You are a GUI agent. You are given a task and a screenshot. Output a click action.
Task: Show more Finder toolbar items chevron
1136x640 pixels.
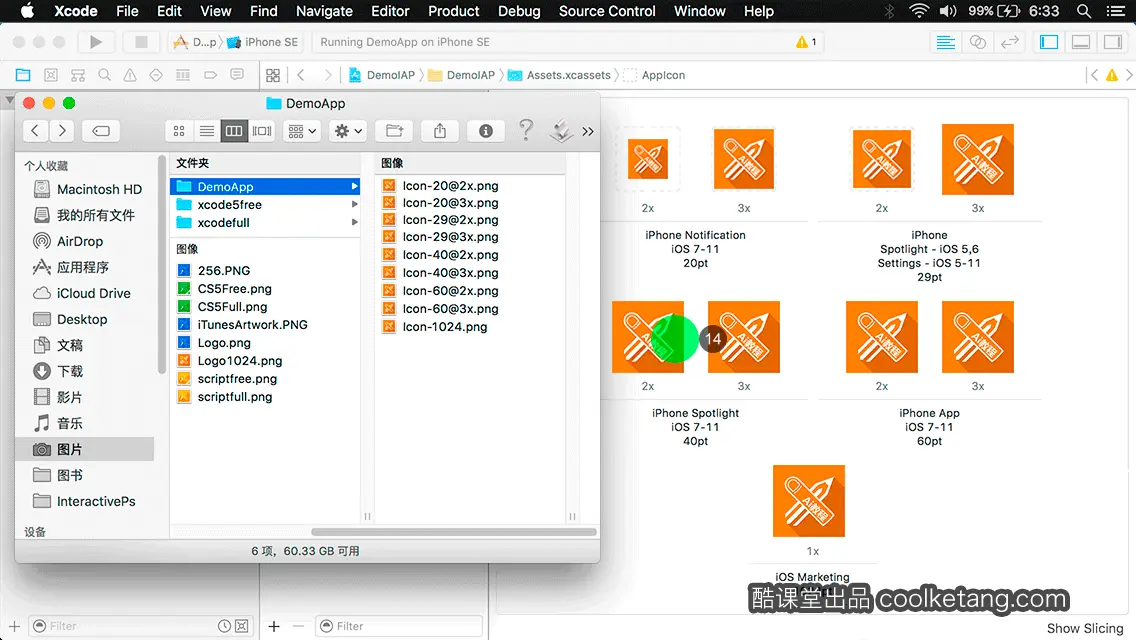coord(588,131)
